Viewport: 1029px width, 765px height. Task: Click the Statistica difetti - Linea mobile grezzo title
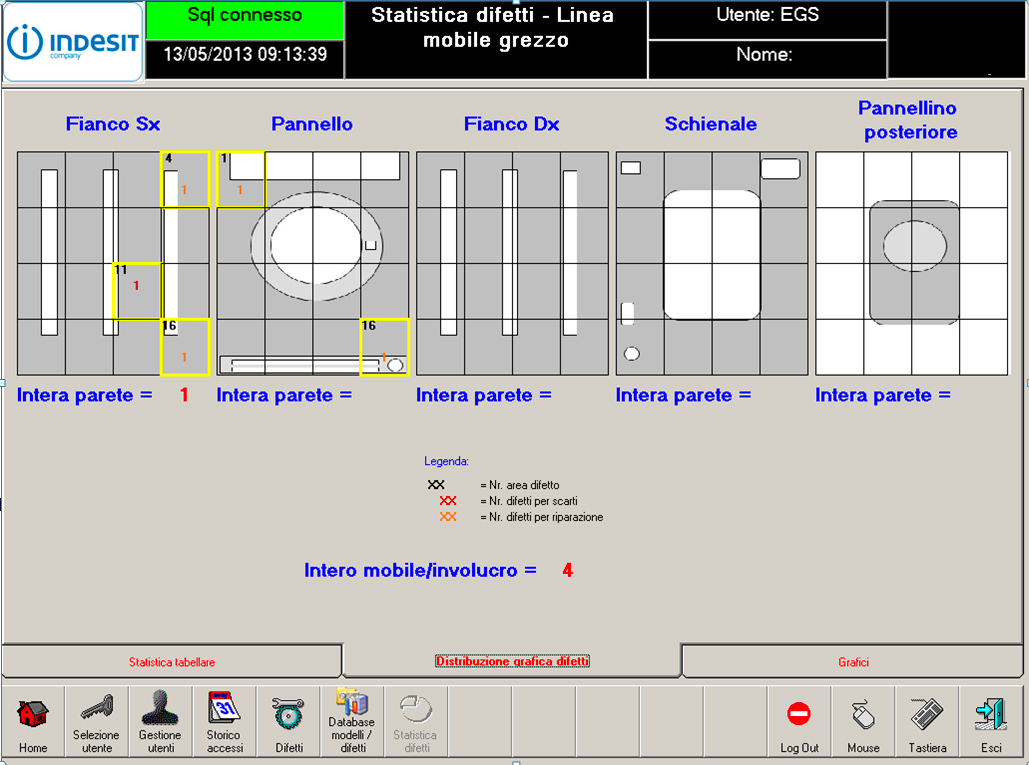[495, 28]
